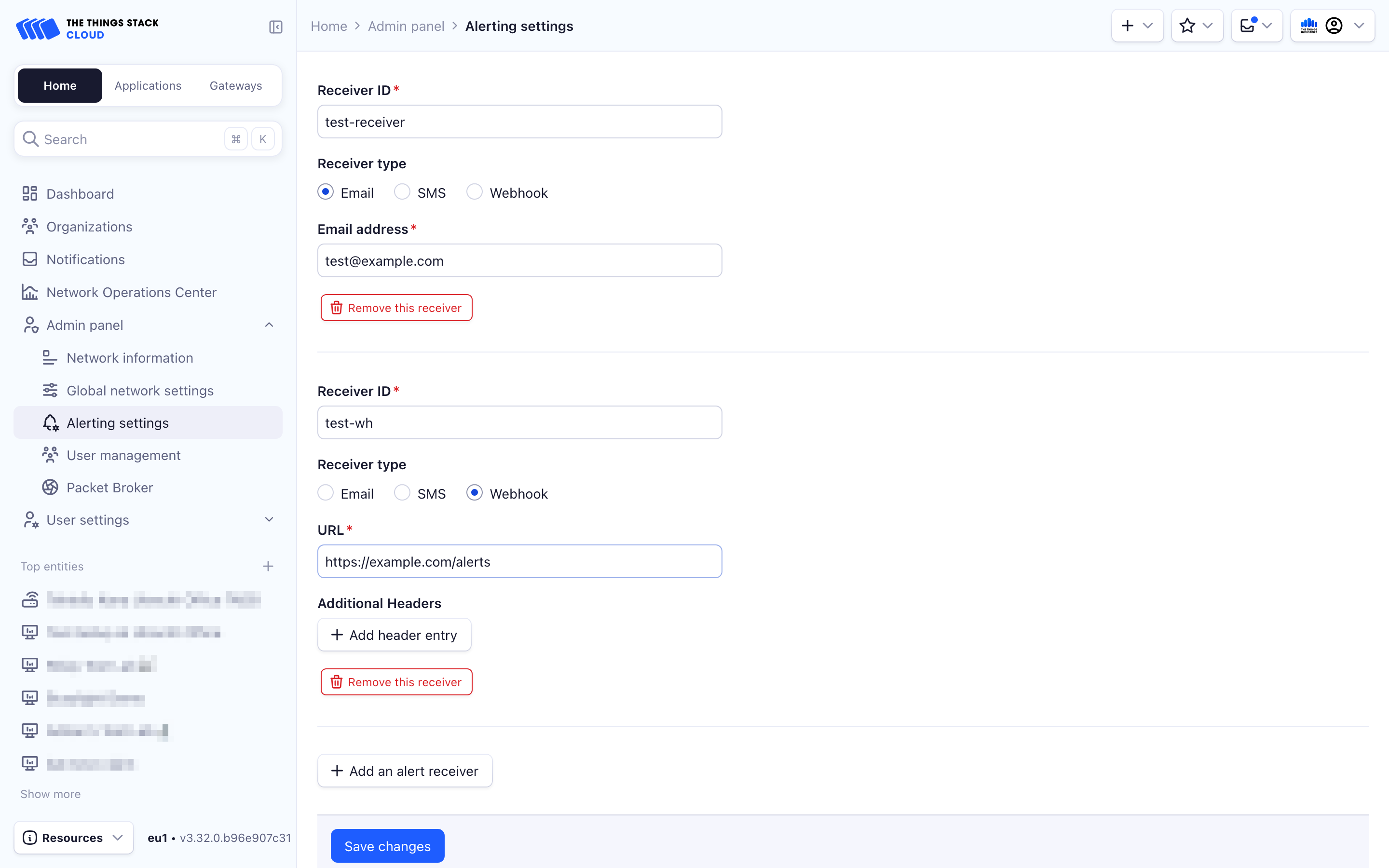1389x868 pixels.
Task: Click the Save changes button
Action: (x=387, y=846)
